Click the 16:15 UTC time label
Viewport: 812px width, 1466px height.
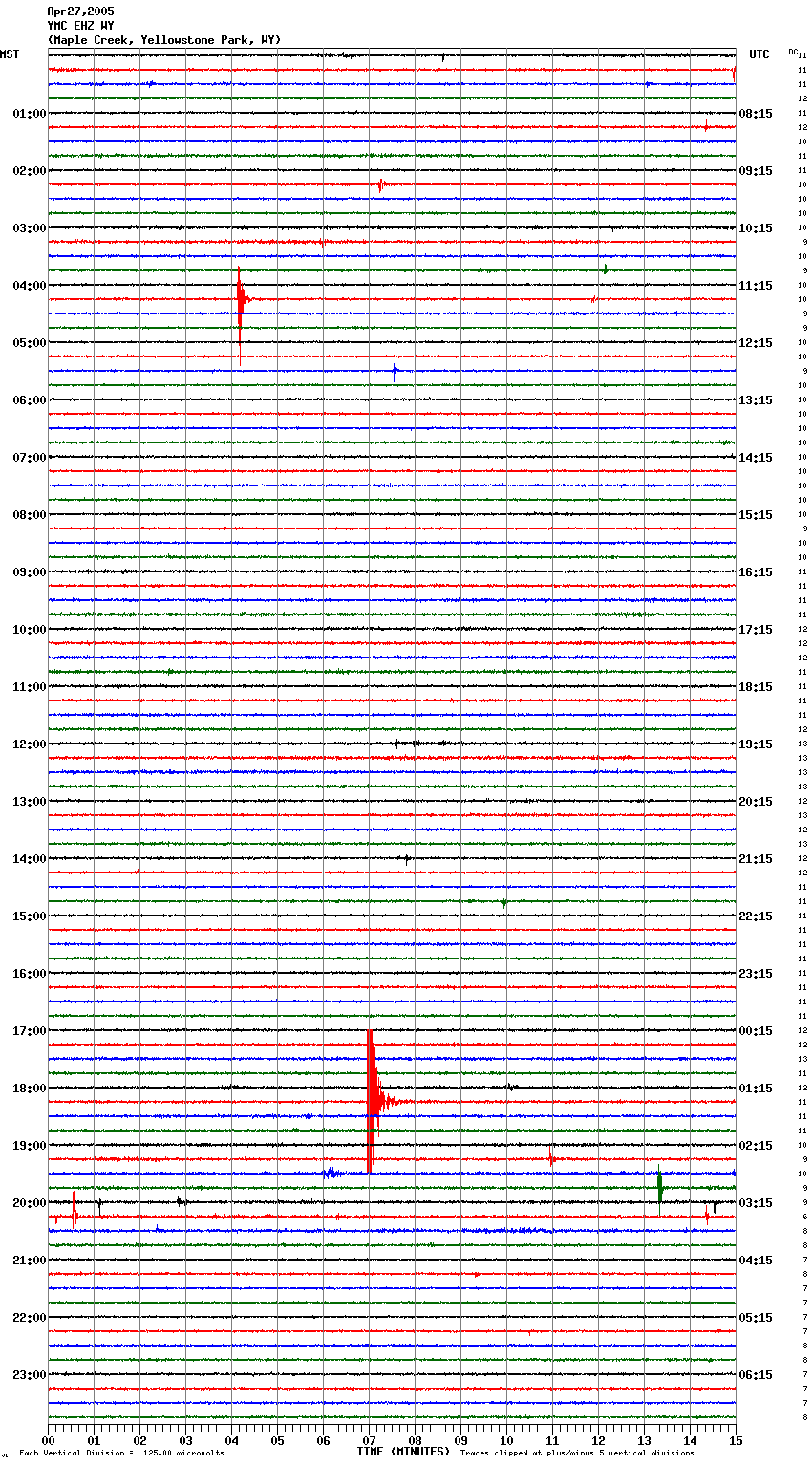[x=756, y=572]
